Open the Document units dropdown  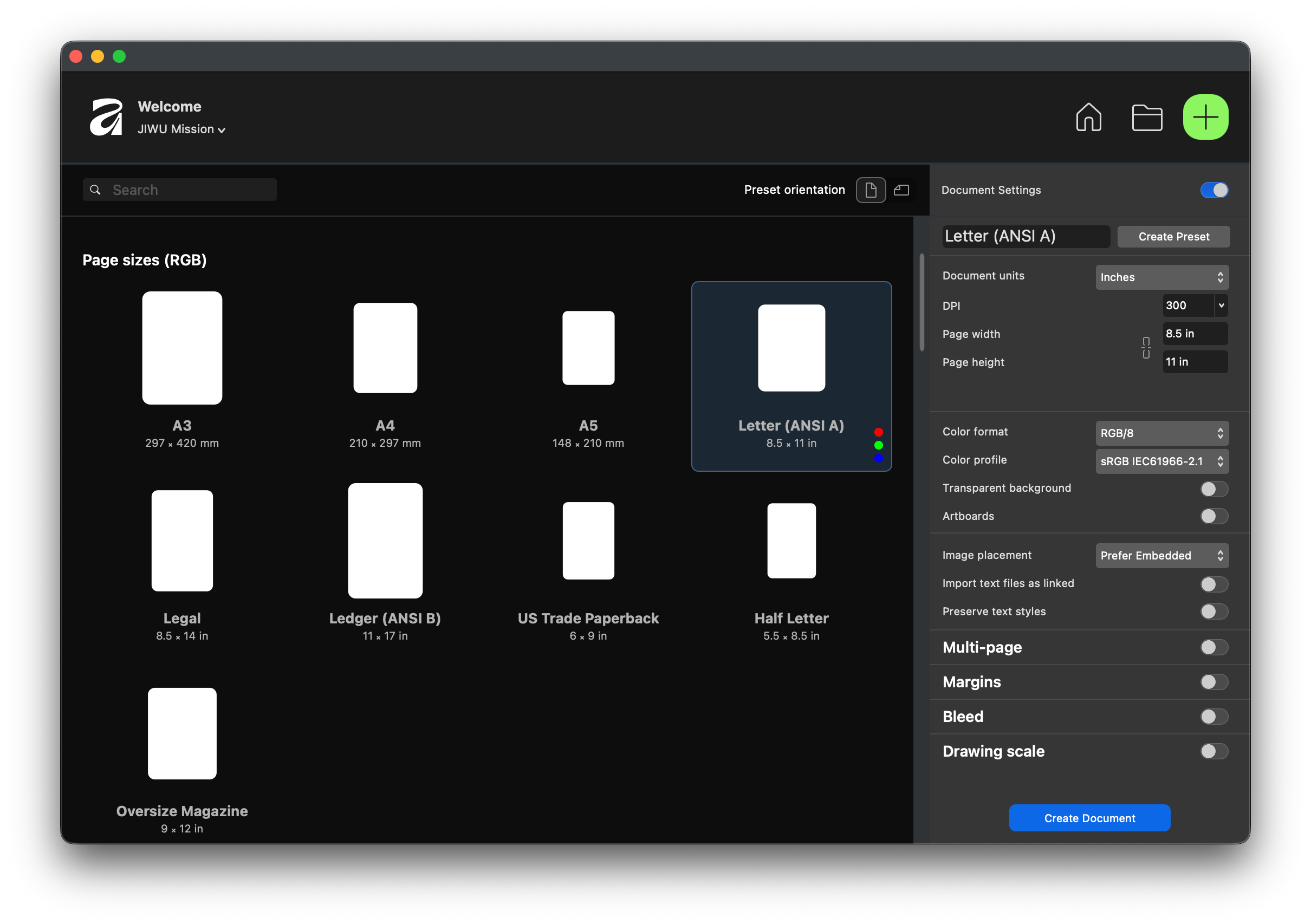(x=1161, y=277)
